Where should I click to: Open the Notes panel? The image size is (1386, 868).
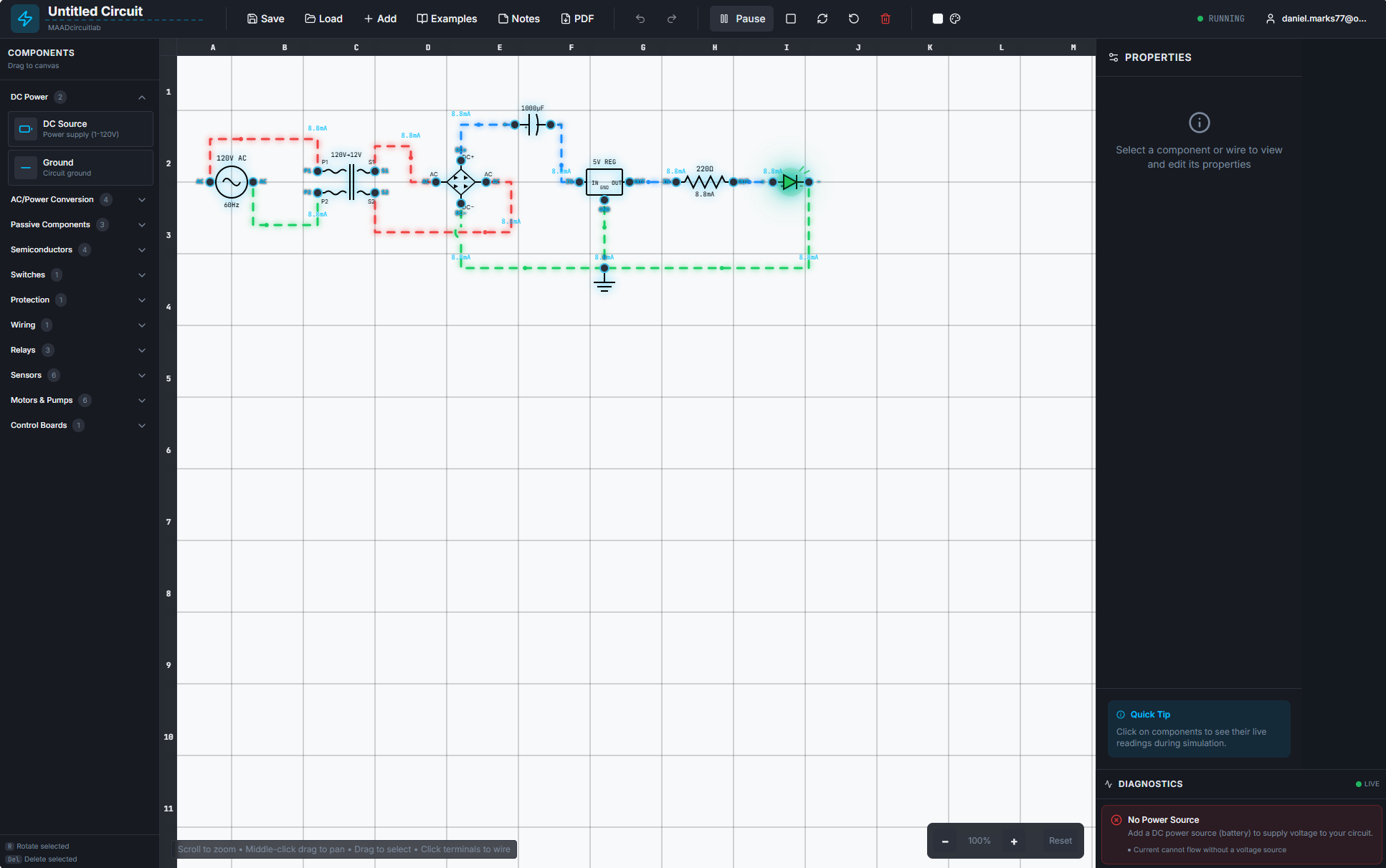[518, 19]
